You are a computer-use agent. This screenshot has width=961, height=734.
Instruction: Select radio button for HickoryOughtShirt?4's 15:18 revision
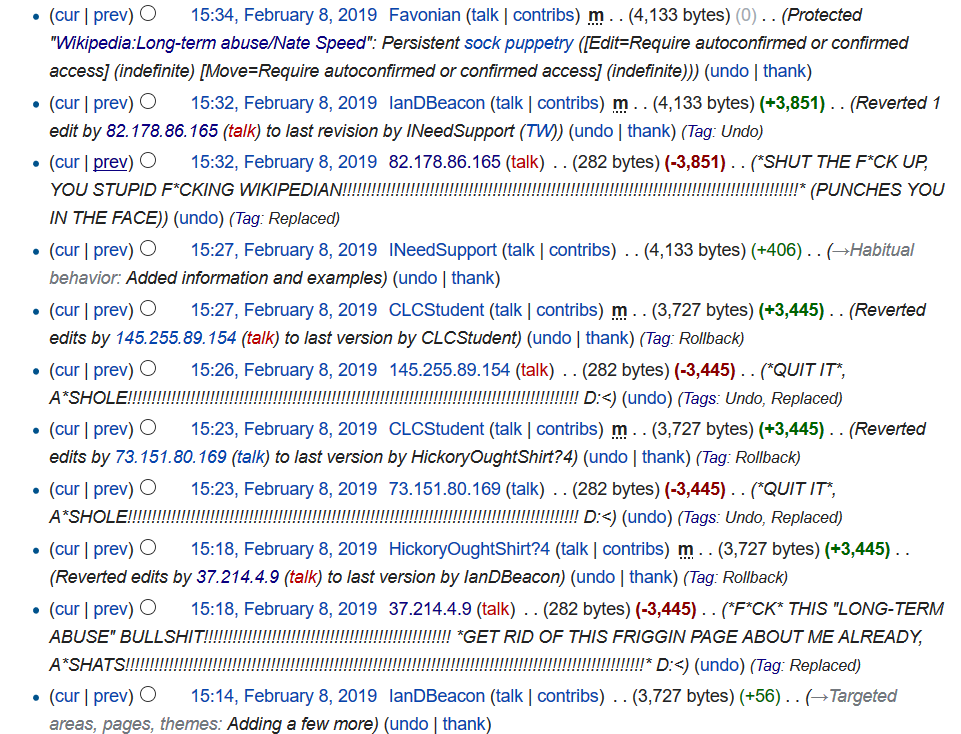[148, 547]
